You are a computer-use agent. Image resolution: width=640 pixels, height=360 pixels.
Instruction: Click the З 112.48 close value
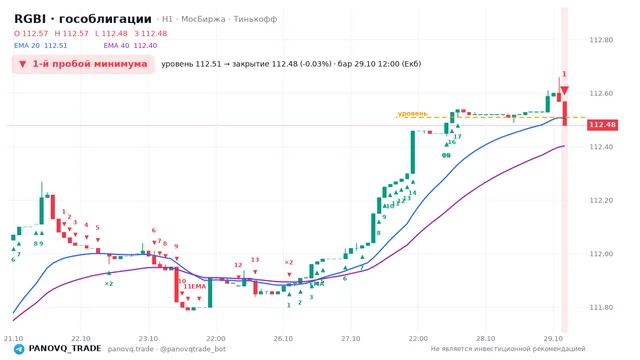tap(151, 33)
